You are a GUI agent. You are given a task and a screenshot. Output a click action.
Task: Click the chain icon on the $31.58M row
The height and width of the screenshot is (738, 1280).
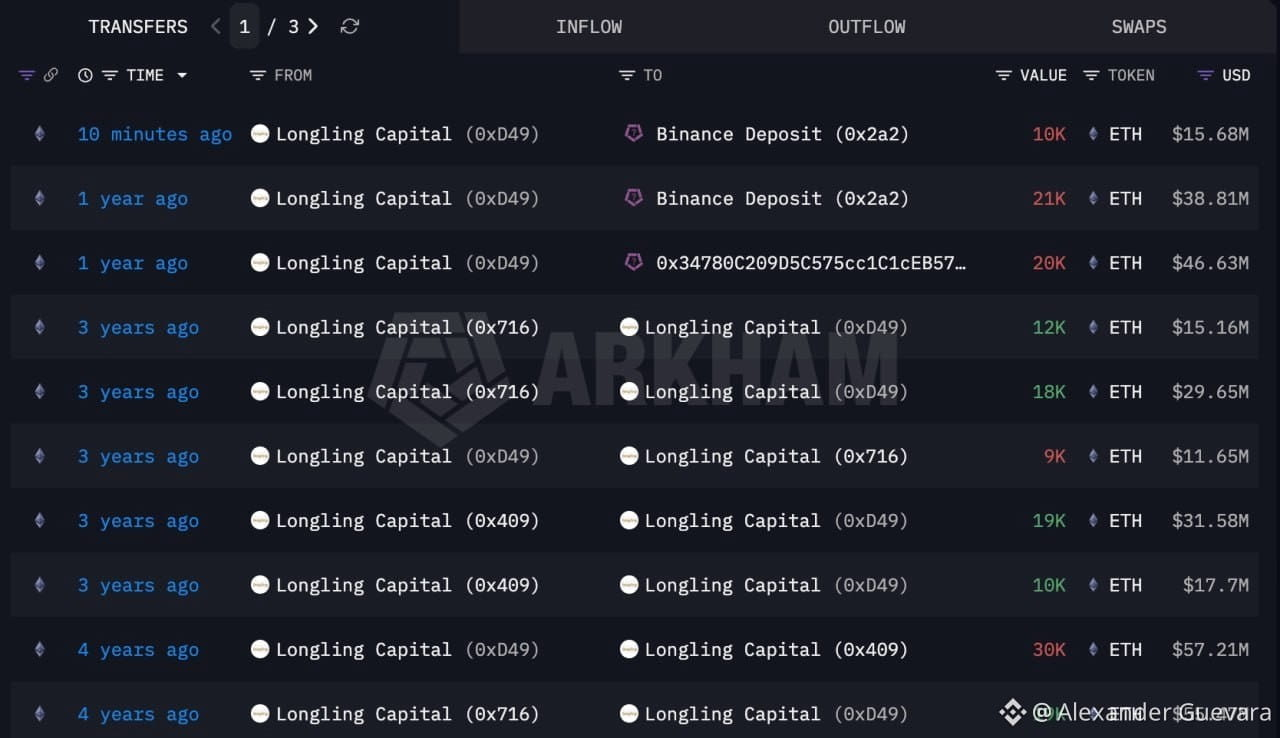click(x=40, y=521)
